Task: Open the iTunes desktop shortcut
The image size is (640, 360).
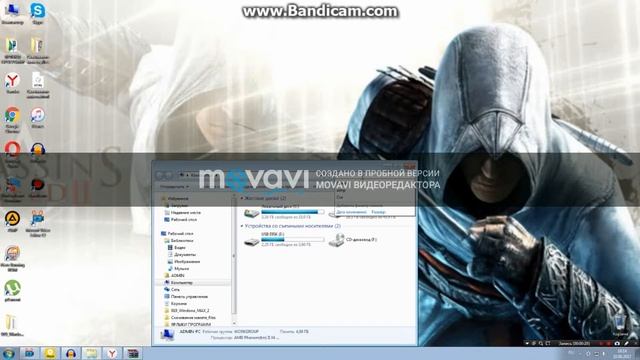Action: (x=38, y=118)
